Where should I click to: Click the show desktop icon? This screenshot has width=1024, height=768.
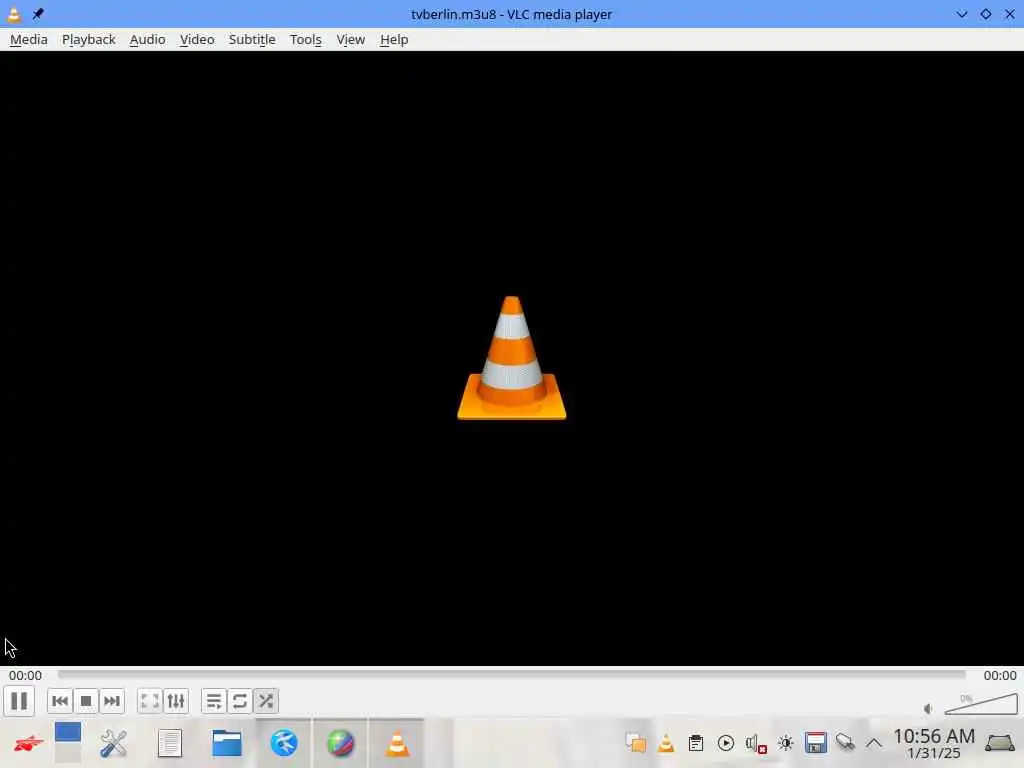coord(1000,743)
